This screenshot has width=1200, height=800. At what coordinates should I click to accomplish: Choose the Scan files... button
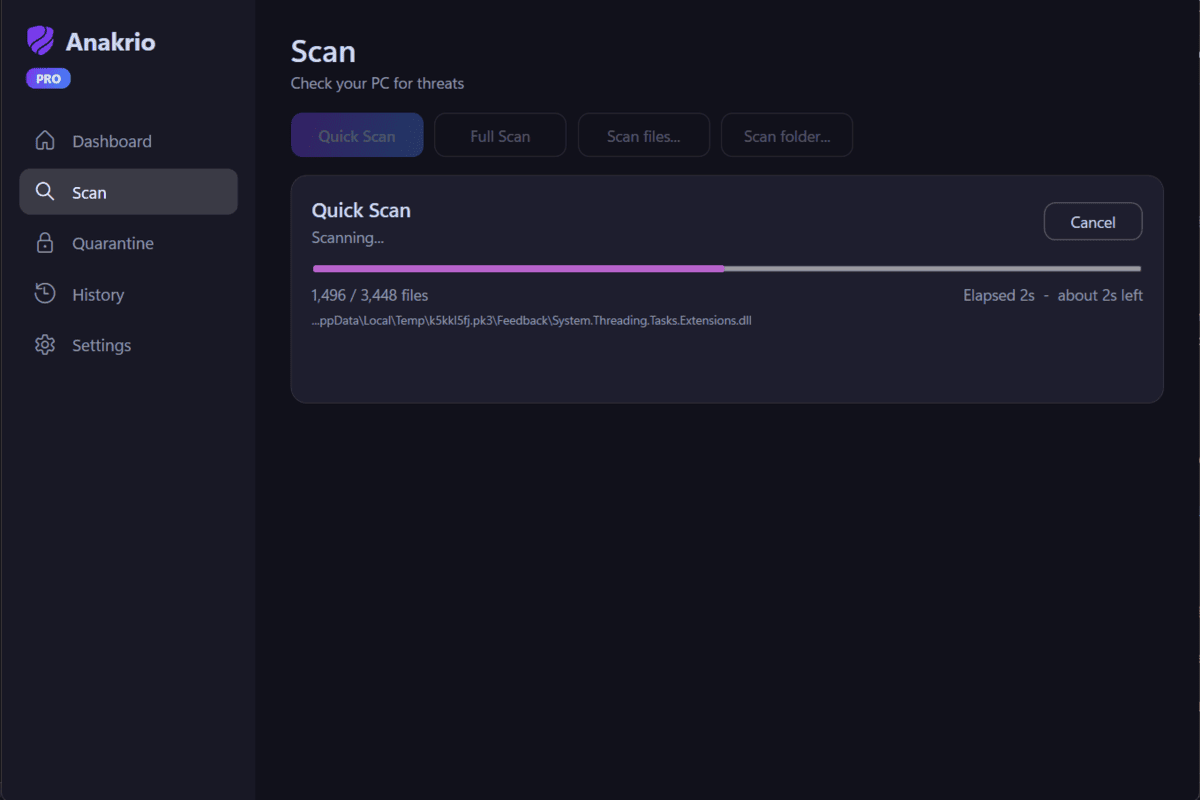[x=644, y=135]
